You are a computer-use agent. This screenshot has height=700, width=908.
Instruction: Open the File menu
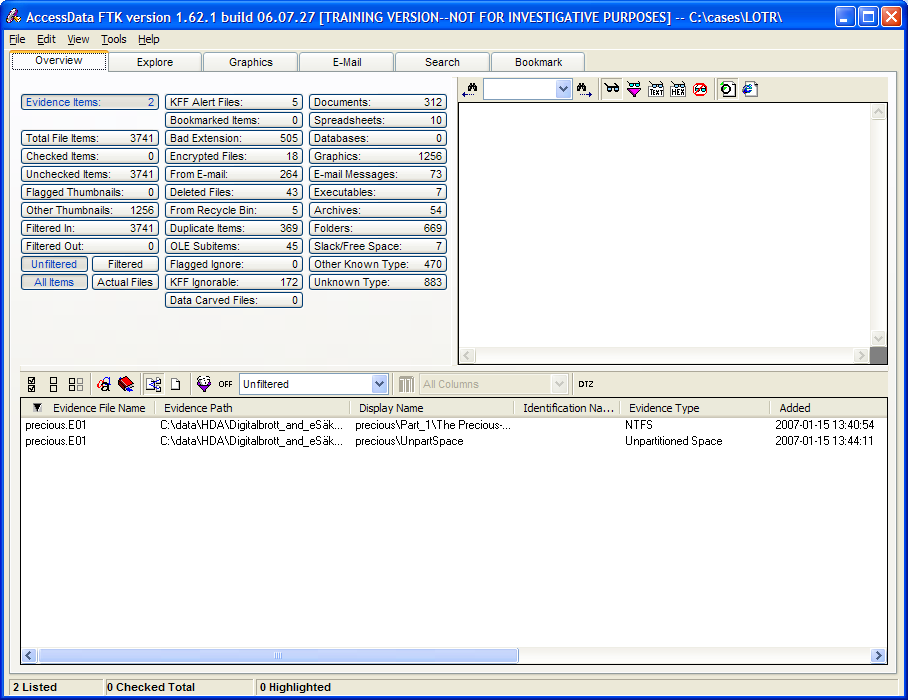coord(17,39)
